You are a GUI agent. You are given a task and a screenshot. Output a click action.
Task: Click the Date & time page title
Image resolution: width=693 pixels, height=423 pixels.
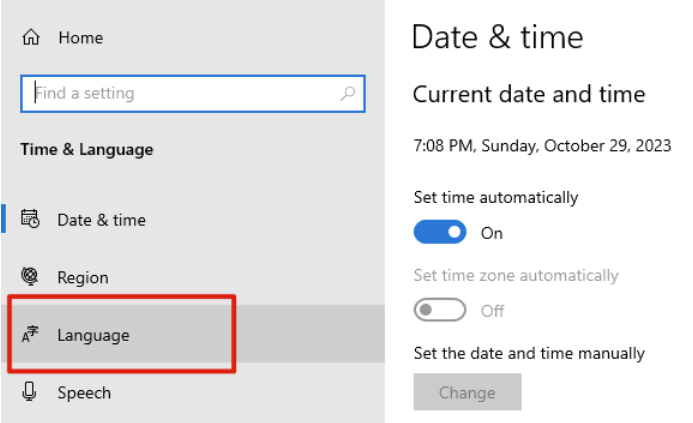[x=498, y=37]
